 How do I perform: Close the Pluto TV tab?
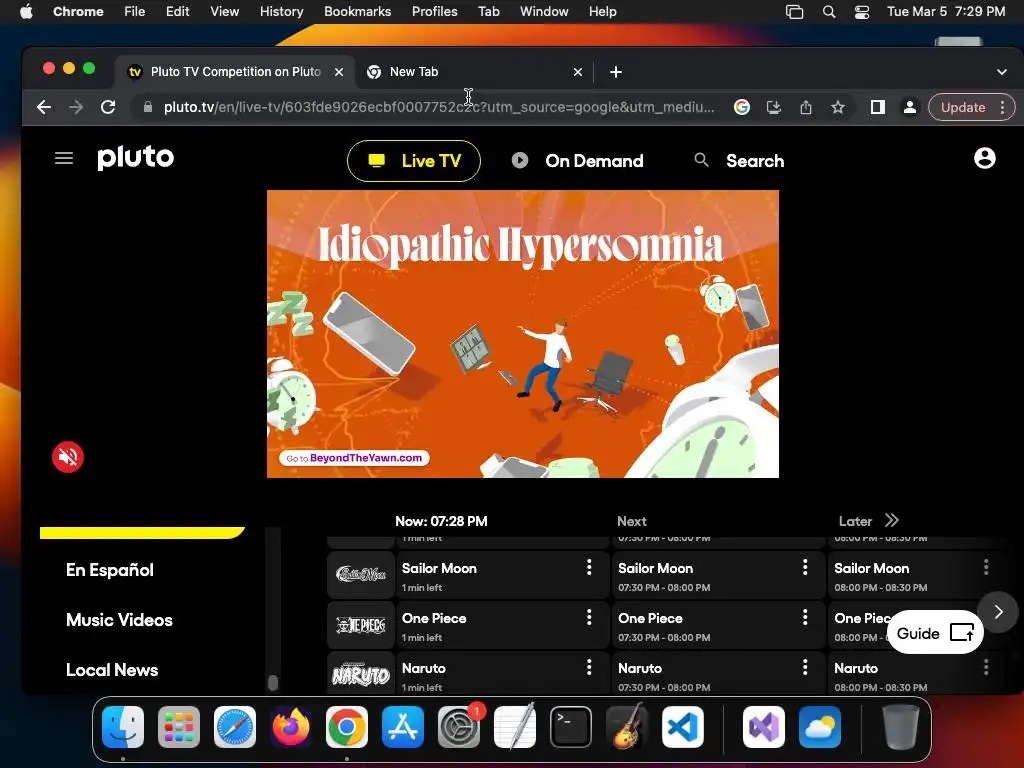click(x=339, y=72)
